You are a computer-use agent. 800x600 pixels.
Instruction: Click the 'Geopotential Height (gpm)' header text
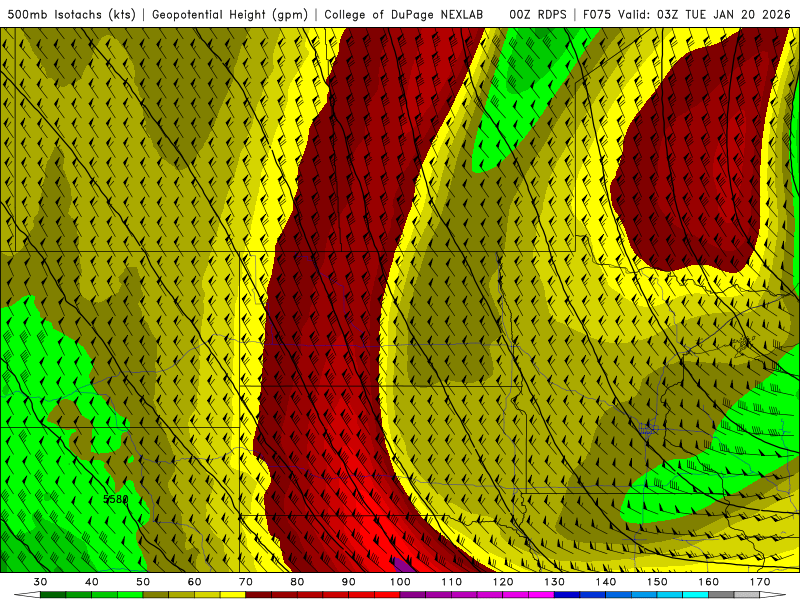click(230, 14)
